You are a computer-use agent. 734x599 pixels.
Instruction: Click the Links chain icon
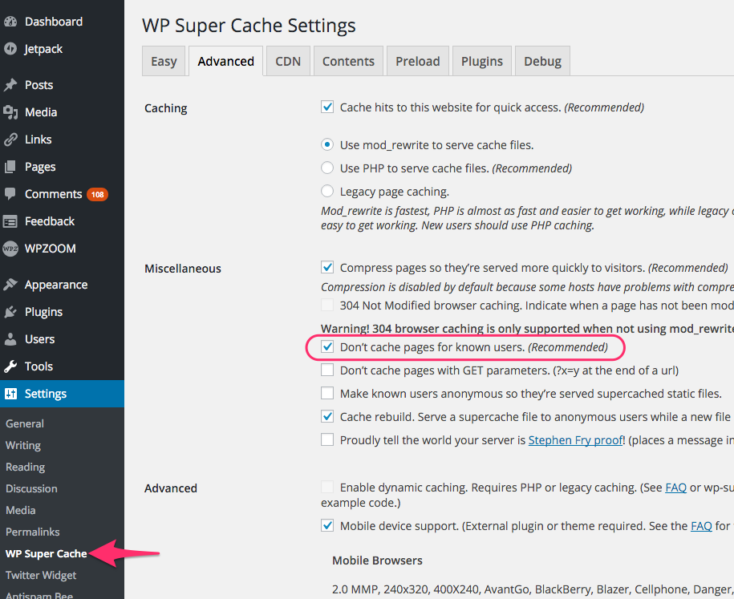10,139
